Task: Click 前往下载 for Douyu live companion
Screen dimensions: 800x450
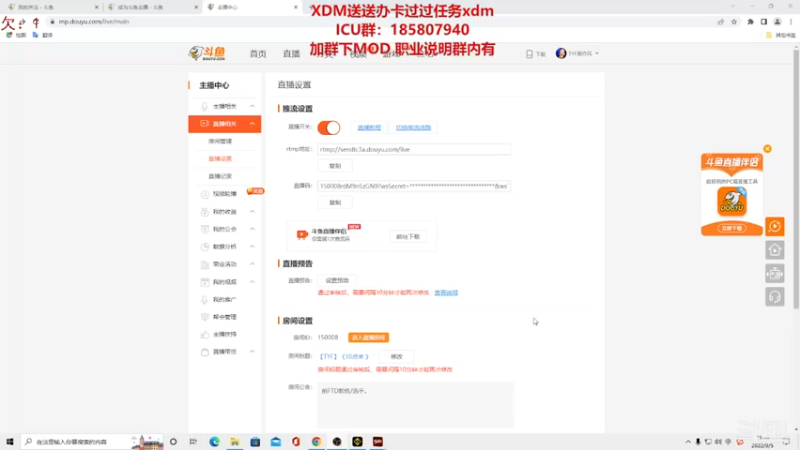Action: pyautogui.click(x=408, y=237)
